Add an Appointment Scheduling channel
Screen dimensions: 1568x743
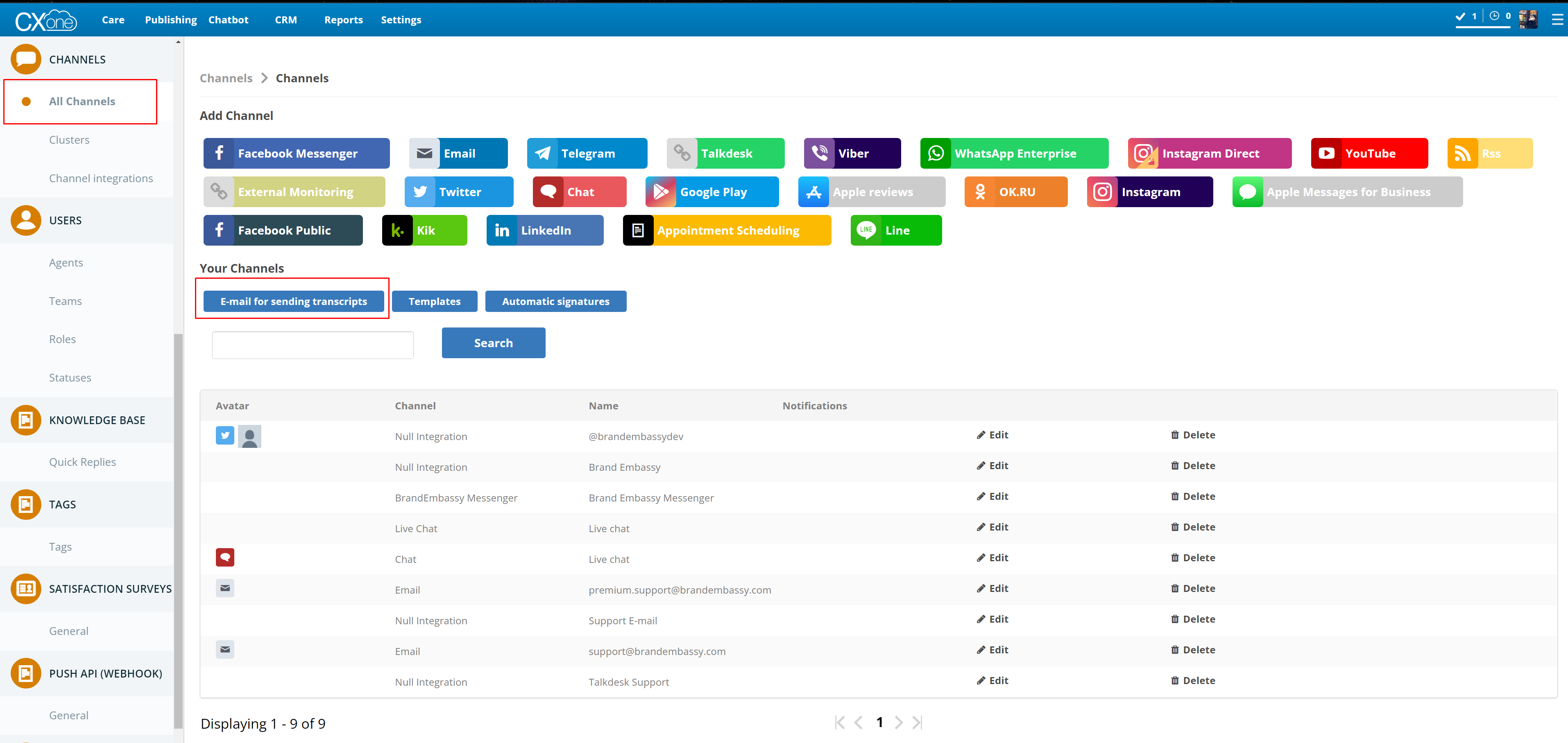727,230
